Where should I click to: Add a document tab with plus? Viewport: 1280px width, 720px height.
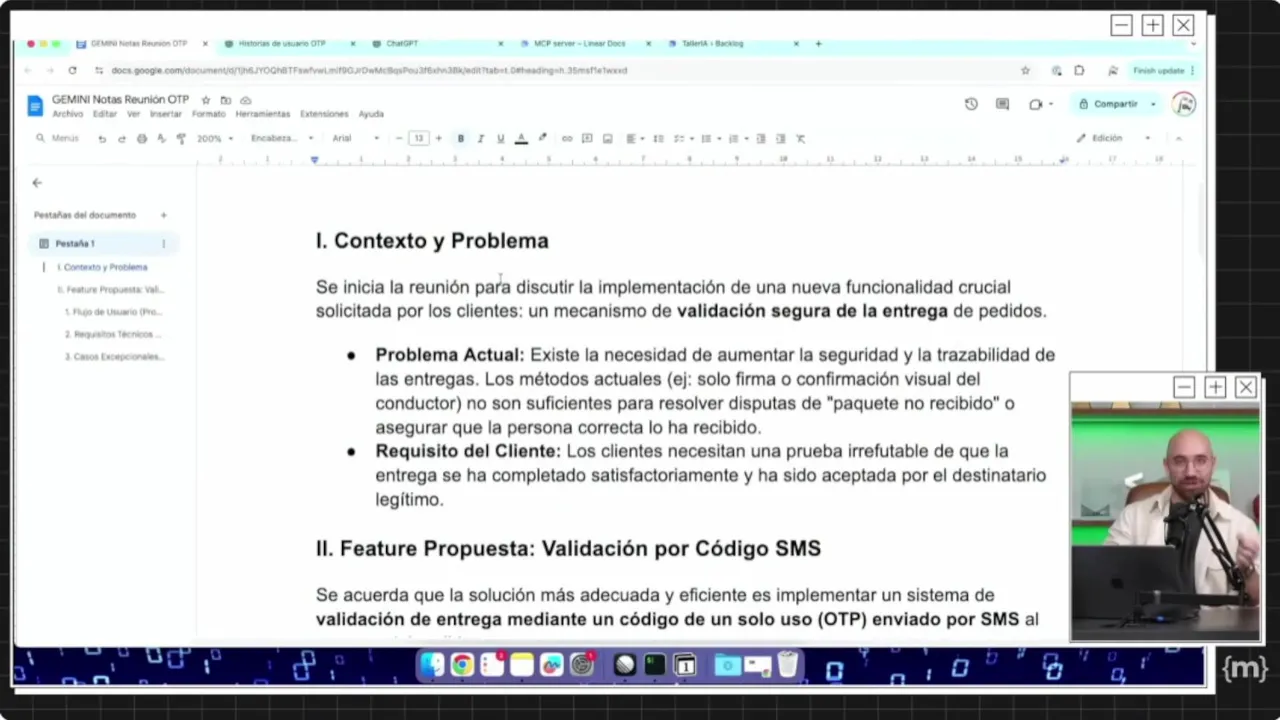[x=164, y=215]
